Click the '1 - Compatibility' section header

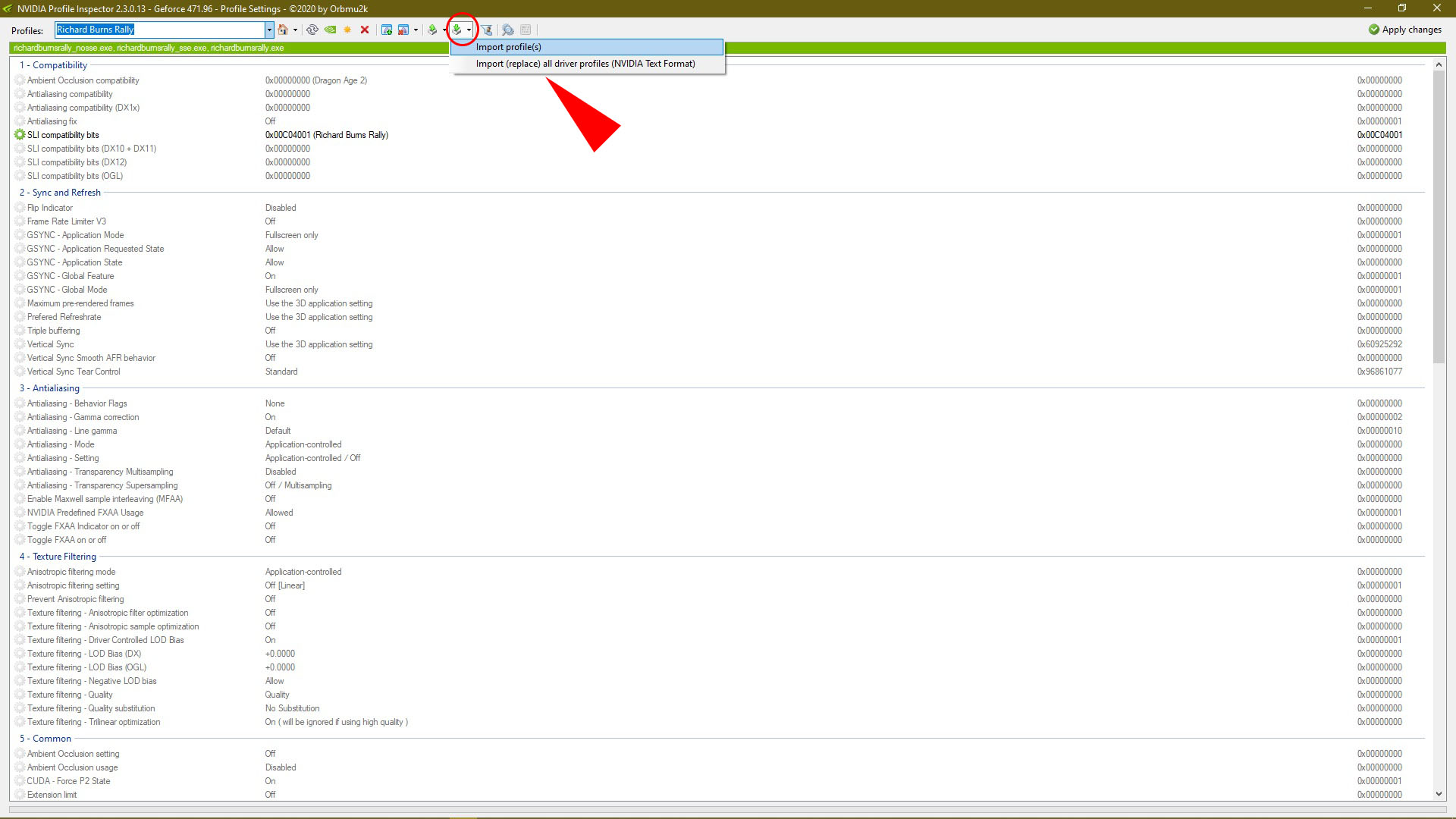(x=53, y=65)
